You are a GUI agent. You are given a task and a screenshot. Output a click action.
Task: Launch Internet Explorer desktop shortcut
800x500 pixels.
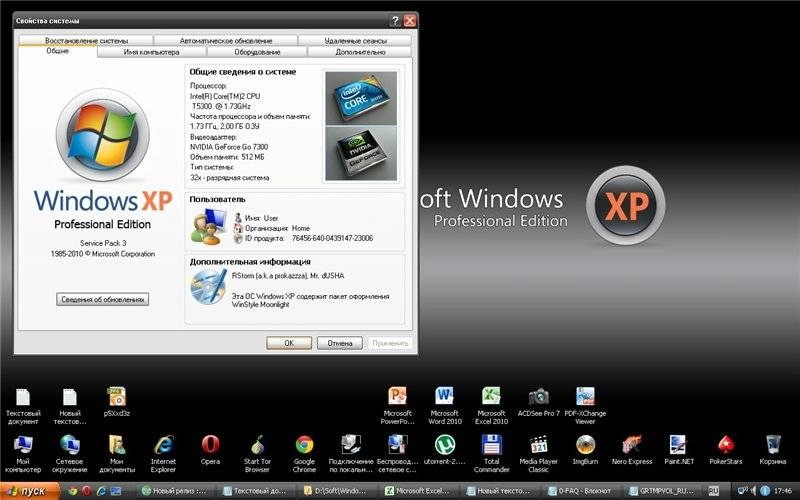click(x=163, y=454)
